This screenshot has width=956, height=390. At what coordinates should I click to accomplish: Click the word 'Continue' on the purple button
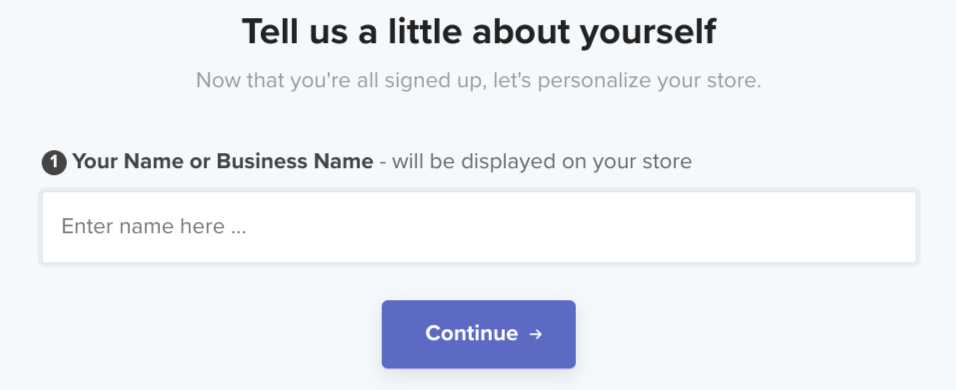(471, 333)
